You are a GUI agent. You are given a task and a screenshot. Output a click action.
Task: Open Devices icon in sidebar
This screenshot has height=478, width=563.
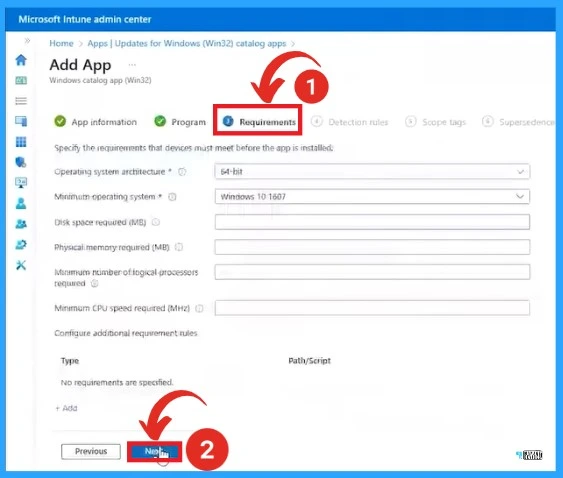pyautogui.click(x=21, y=121)
